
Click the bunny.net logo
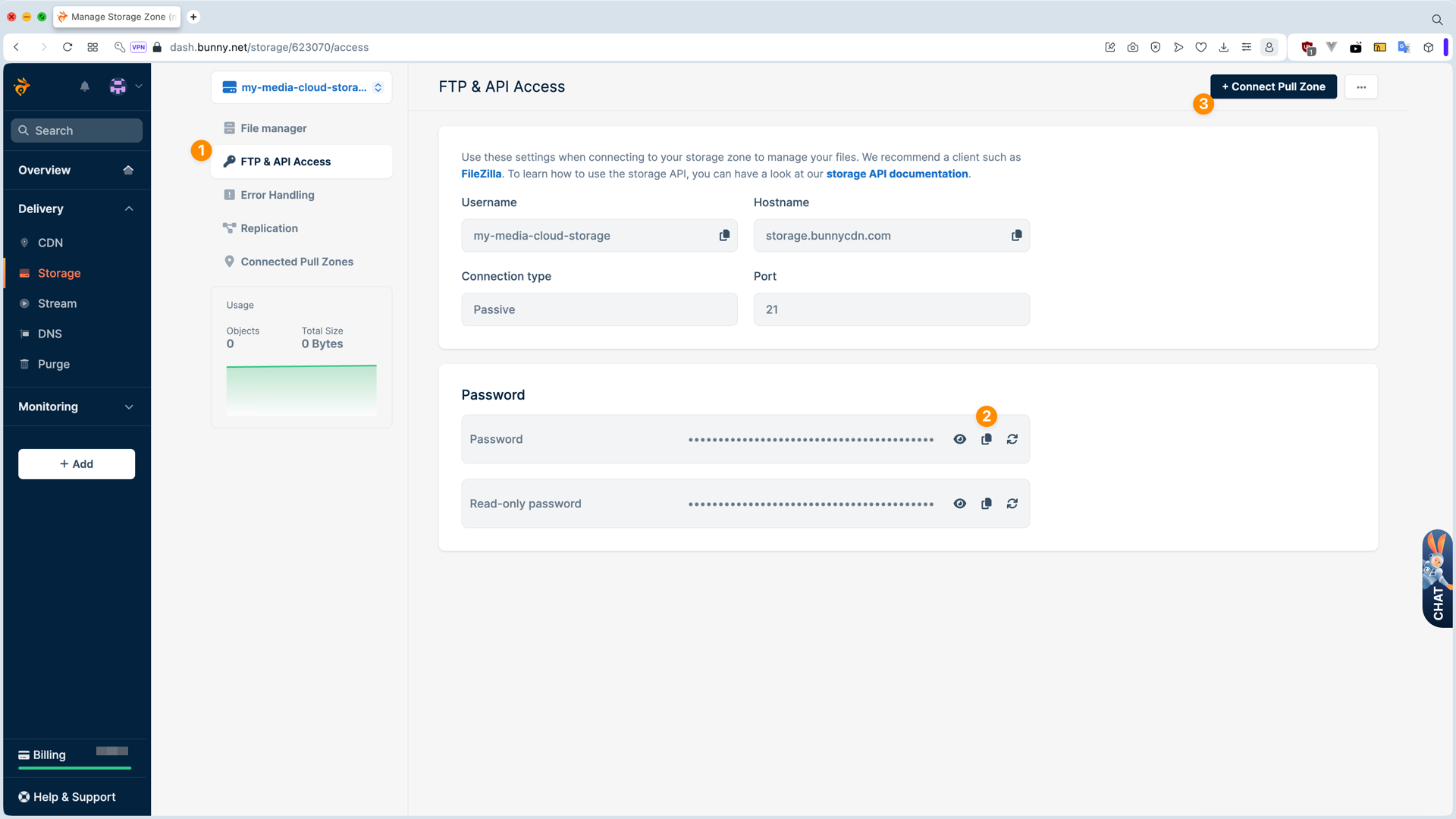(x=23, y=86)
